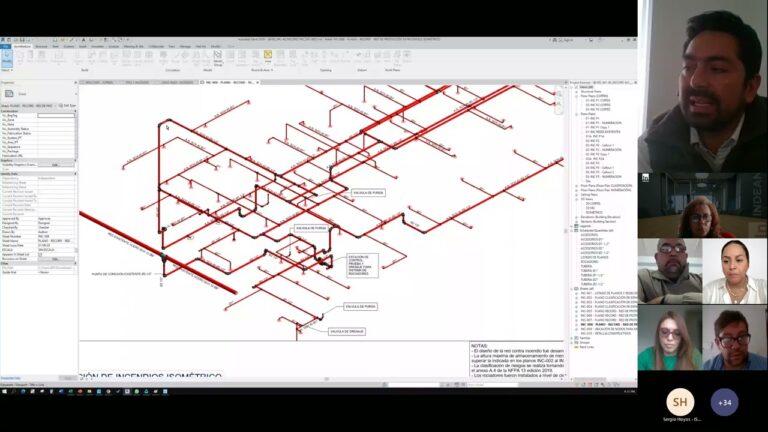The width and height of the screenshot is (768, 432).
Task: Expand Groups node in Project Browser
Action: 572,342
